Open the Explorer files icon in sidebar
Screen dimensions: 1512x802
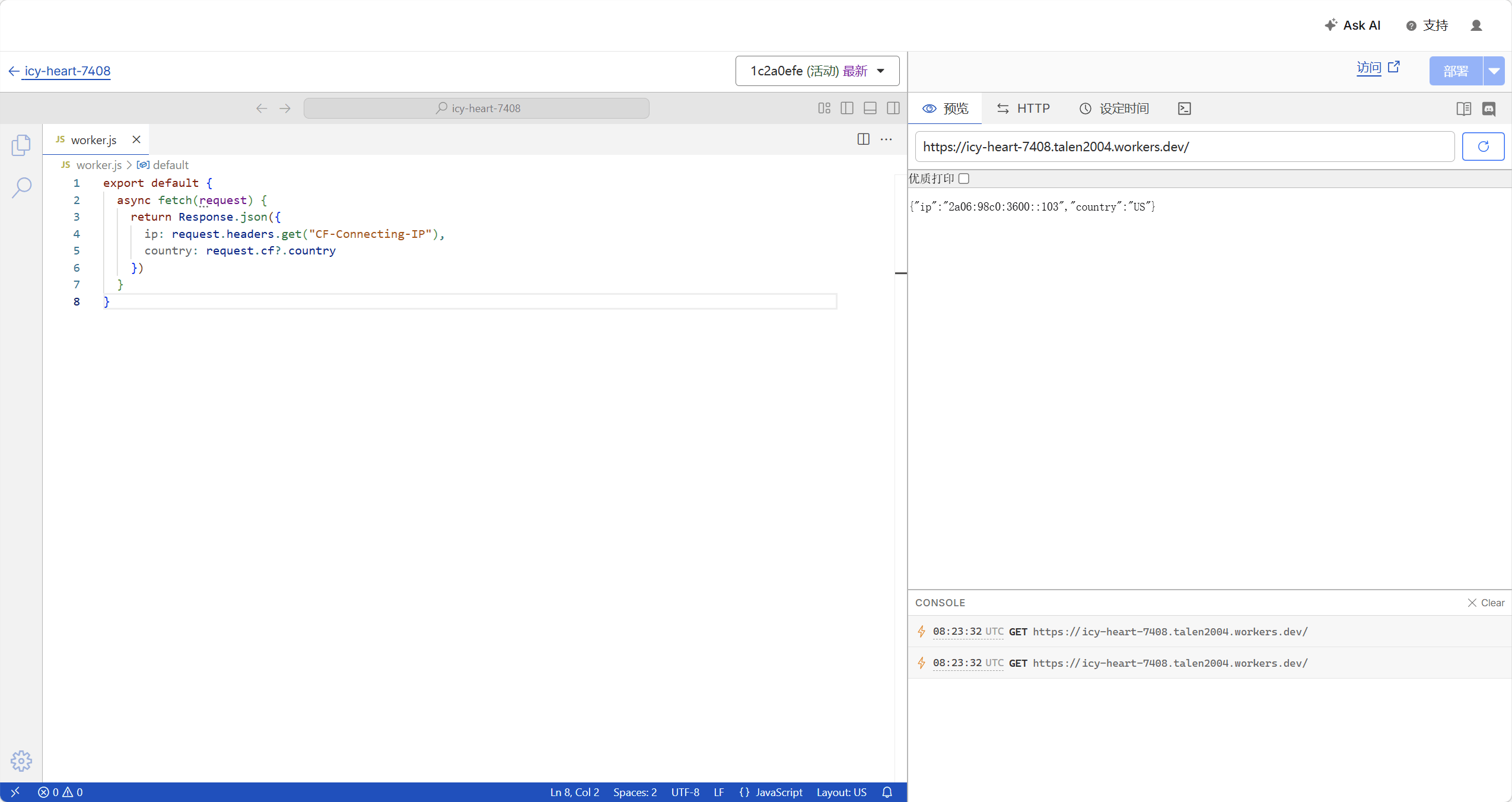tap(21, 145)
